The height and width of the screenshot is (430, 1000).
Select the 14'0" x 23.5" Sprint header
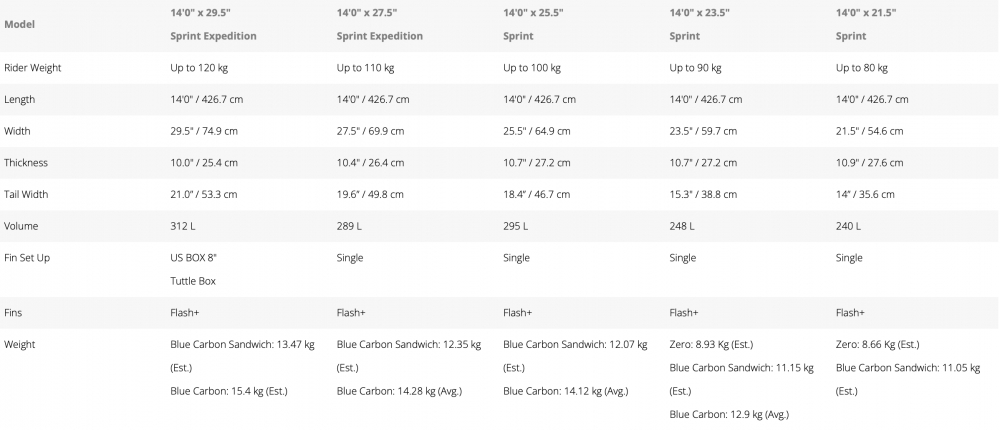click(x=699, y=25)
